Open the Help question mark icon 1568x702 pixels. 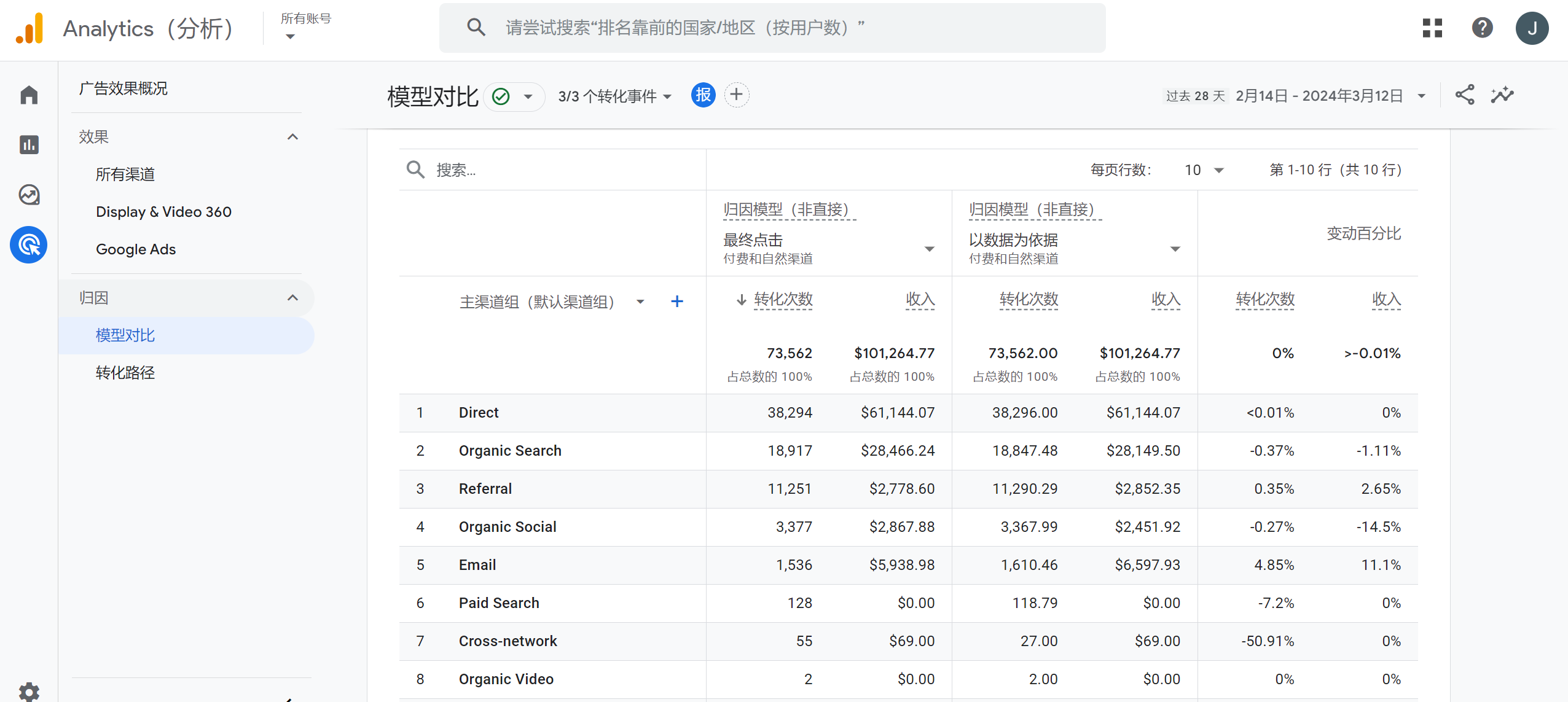pyautogui.click(x=1482, y=28)
